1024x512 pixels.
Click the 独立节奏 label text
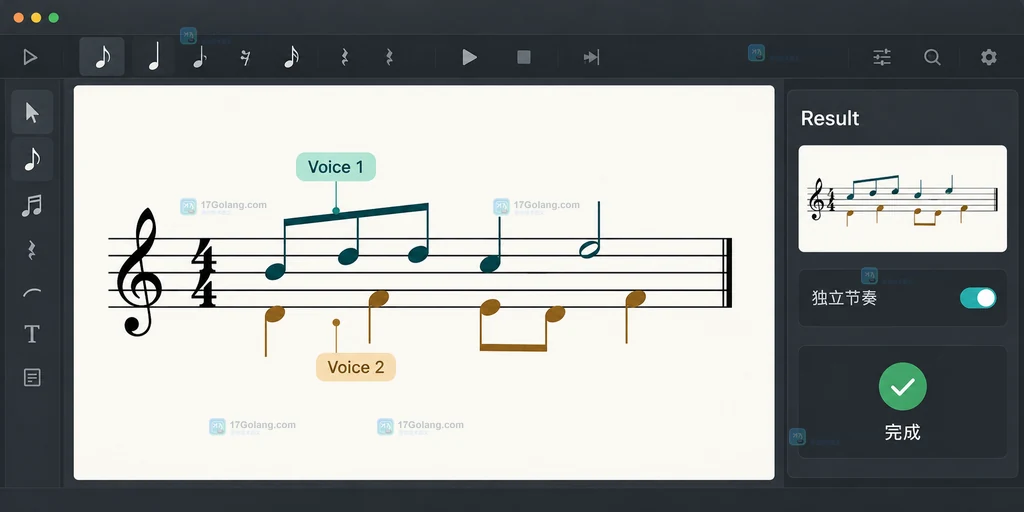844,298
